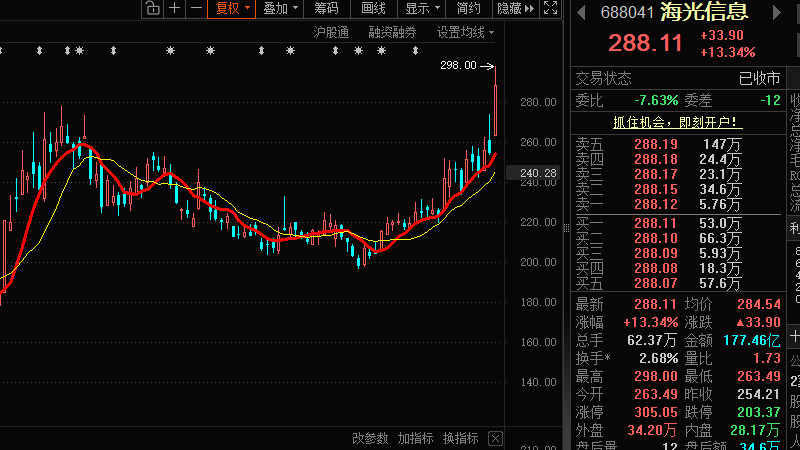Click the 298.00 high price label
The height and width of the screenshot is (450, 800).
tap(458, 65)
